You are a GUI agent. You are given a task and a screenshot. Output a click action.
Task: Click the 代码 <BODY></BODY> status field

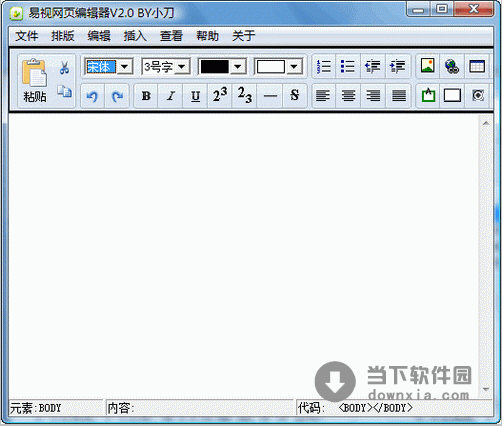tap(394, 407)
